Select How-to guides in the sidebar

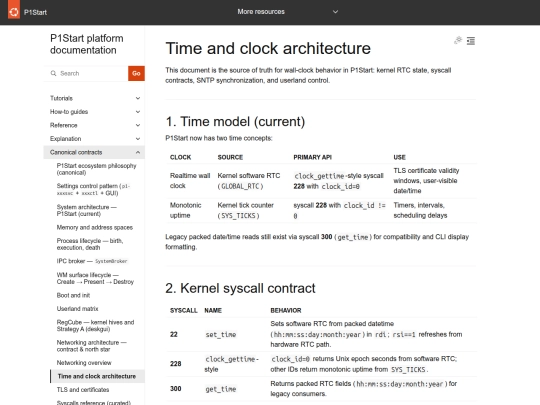[x=69, y=112]
